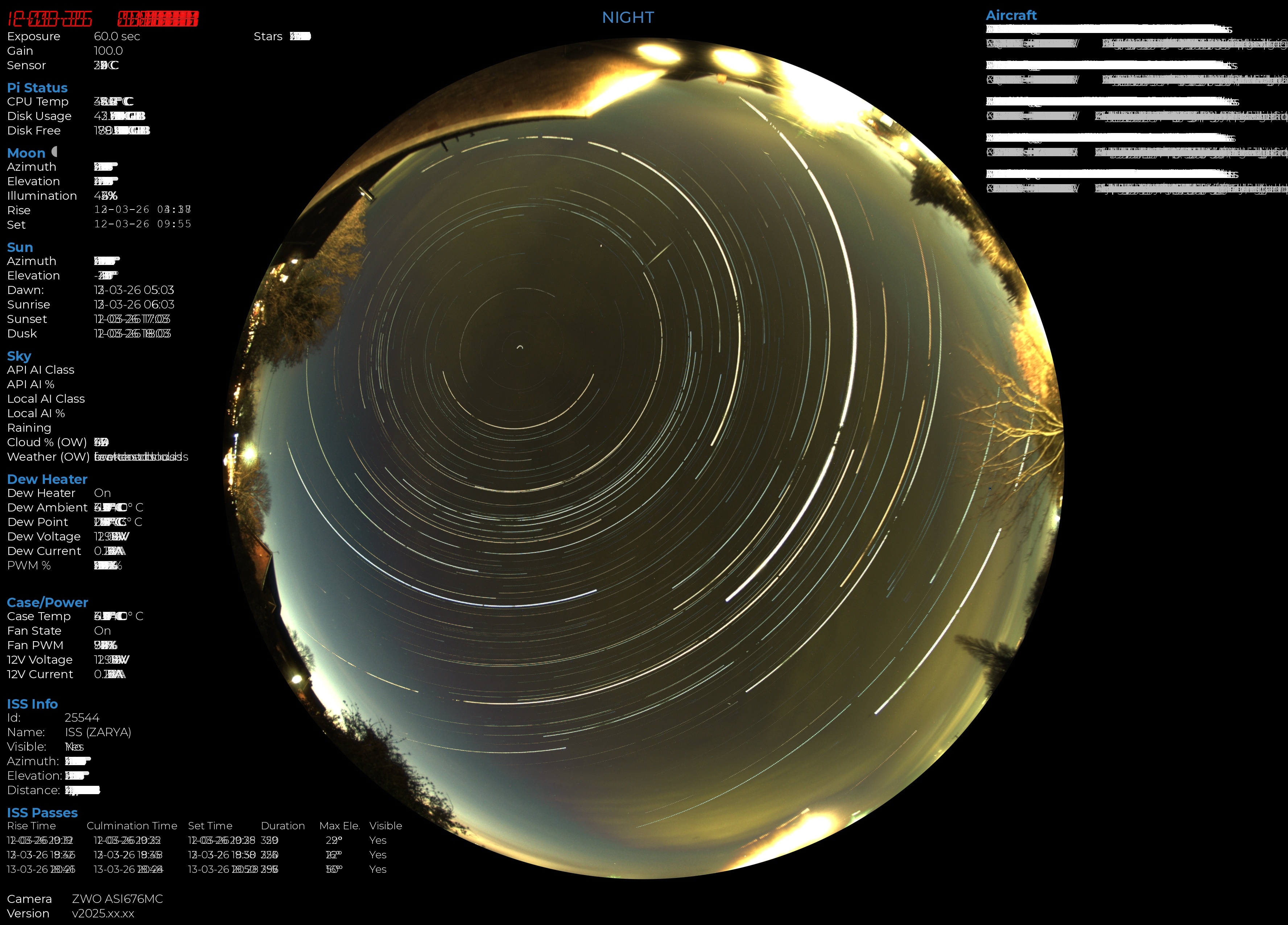This screenshot has height=925, width=1288.
Task: Click the ISS Passes section heading
Action: (42, 813)
